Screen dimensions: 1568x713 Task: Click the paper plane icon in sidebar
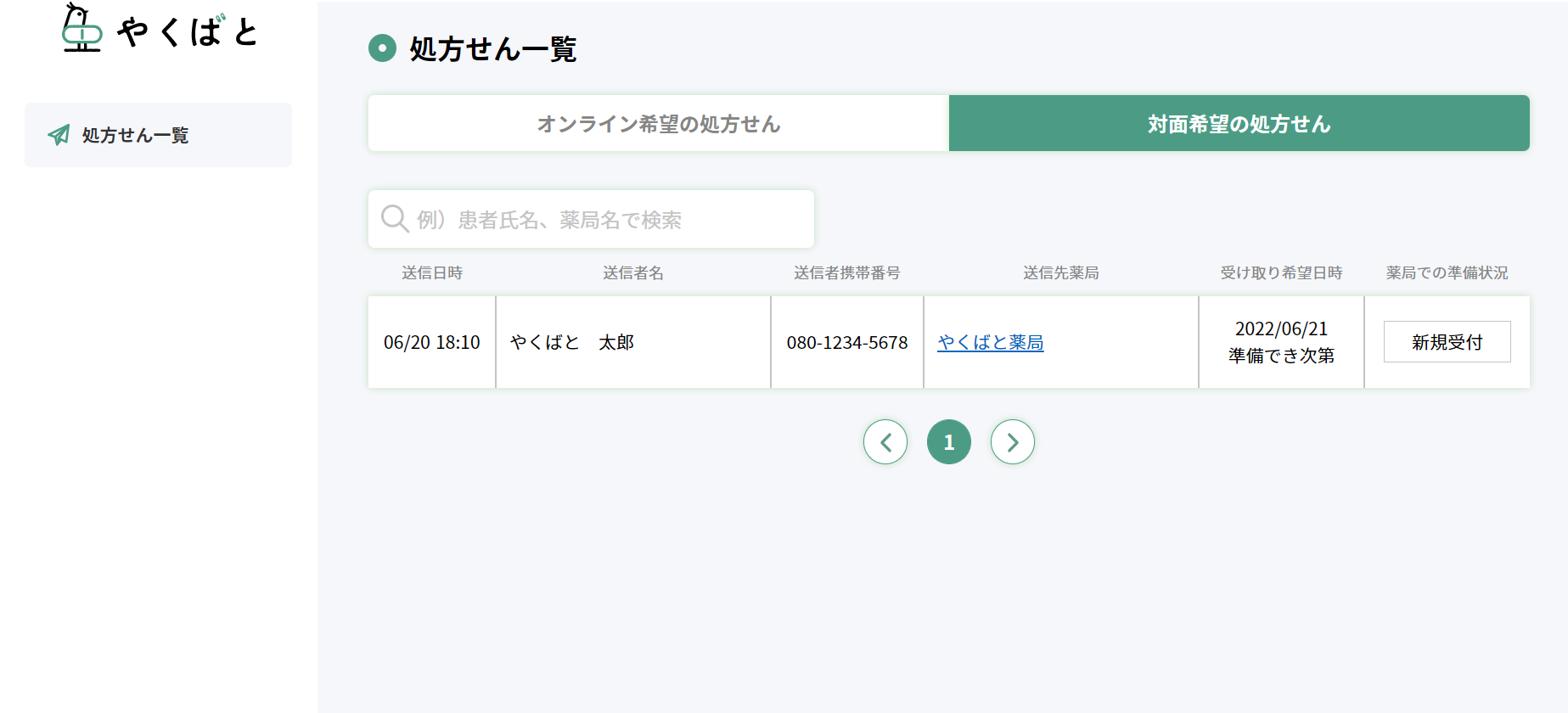pyautogui.click(x=59, y=135)
